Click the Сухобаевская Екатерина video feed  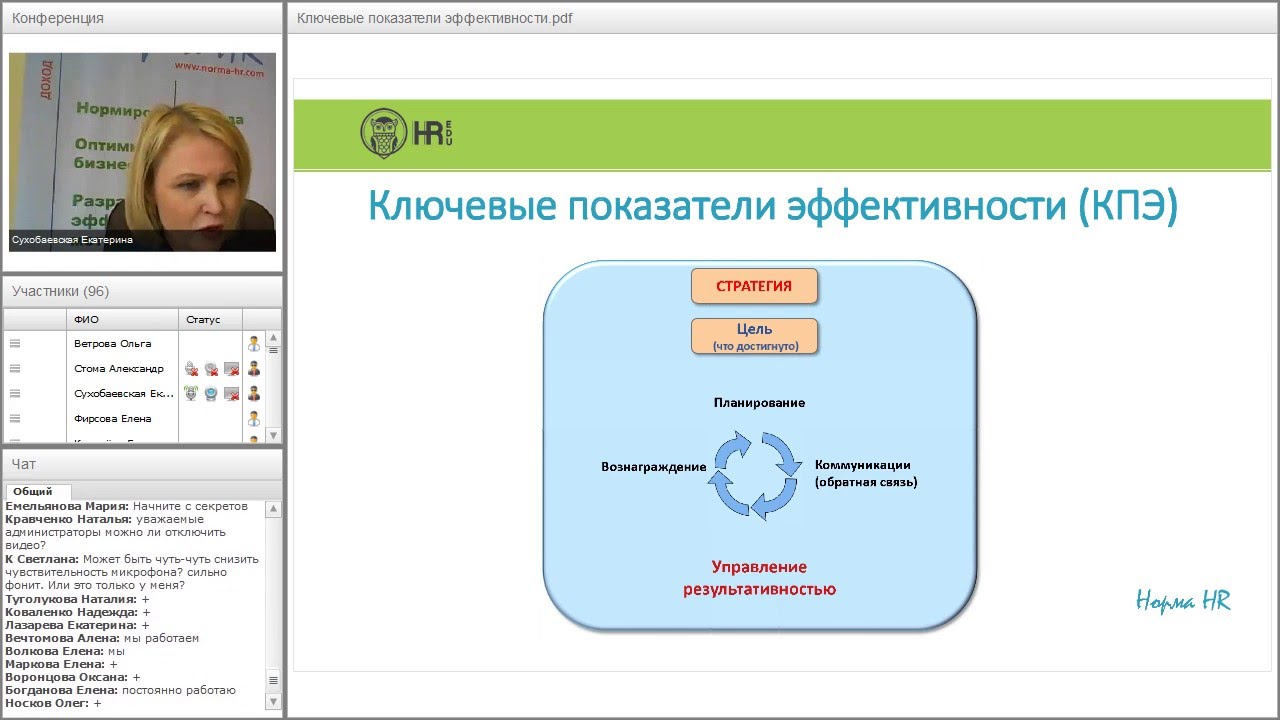pyautogui.click(x=142, y=151)
